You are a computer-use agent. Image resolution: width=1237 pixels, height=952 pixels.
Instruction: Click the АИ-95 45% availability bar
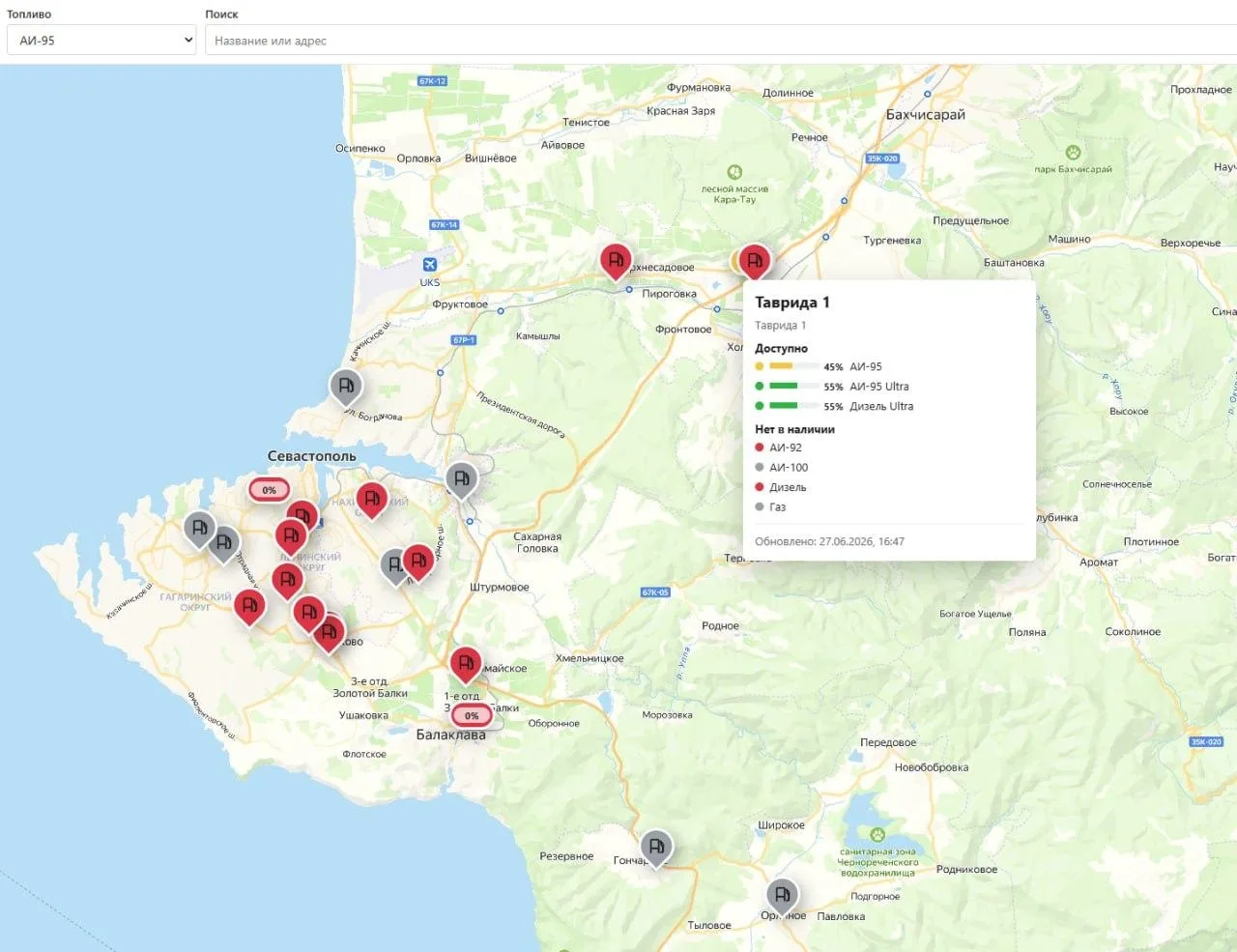794,366
